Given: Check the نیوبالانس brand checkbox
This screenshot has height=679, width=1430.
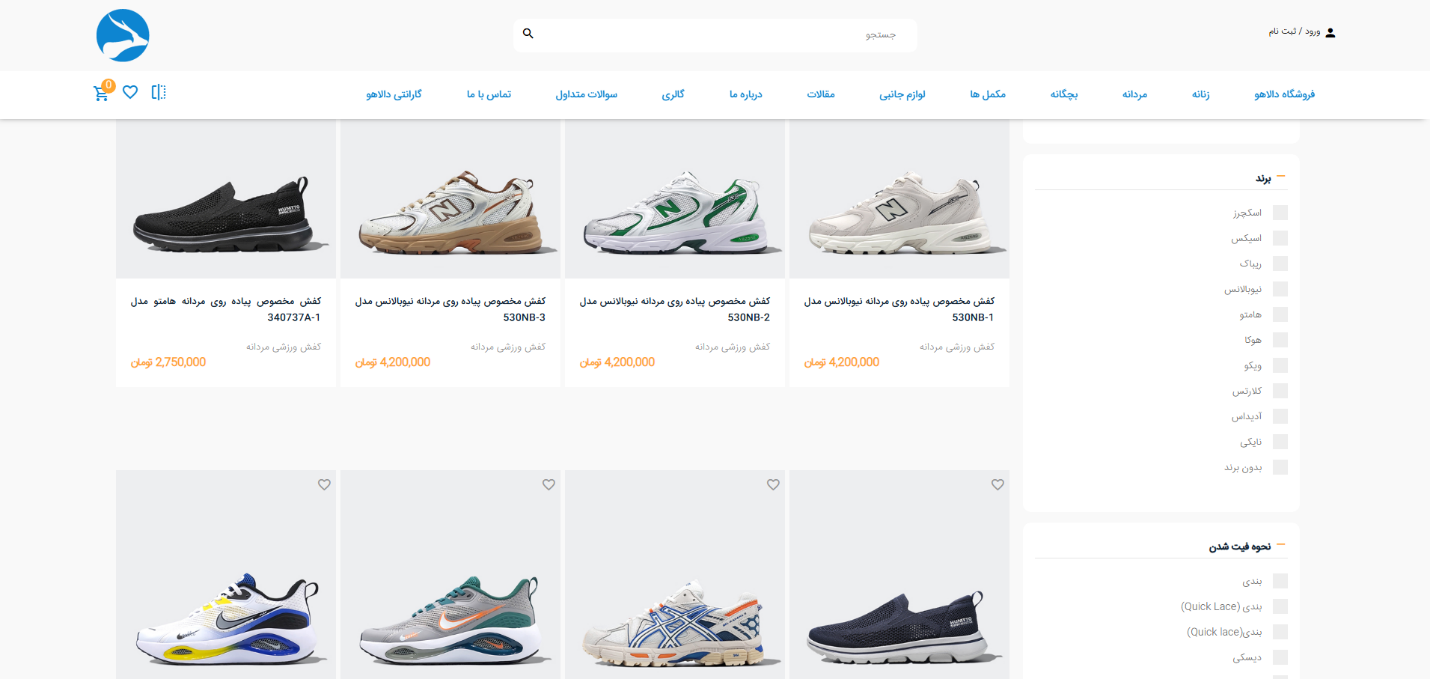Looking at the screenshot, I should pos(1280,289).
